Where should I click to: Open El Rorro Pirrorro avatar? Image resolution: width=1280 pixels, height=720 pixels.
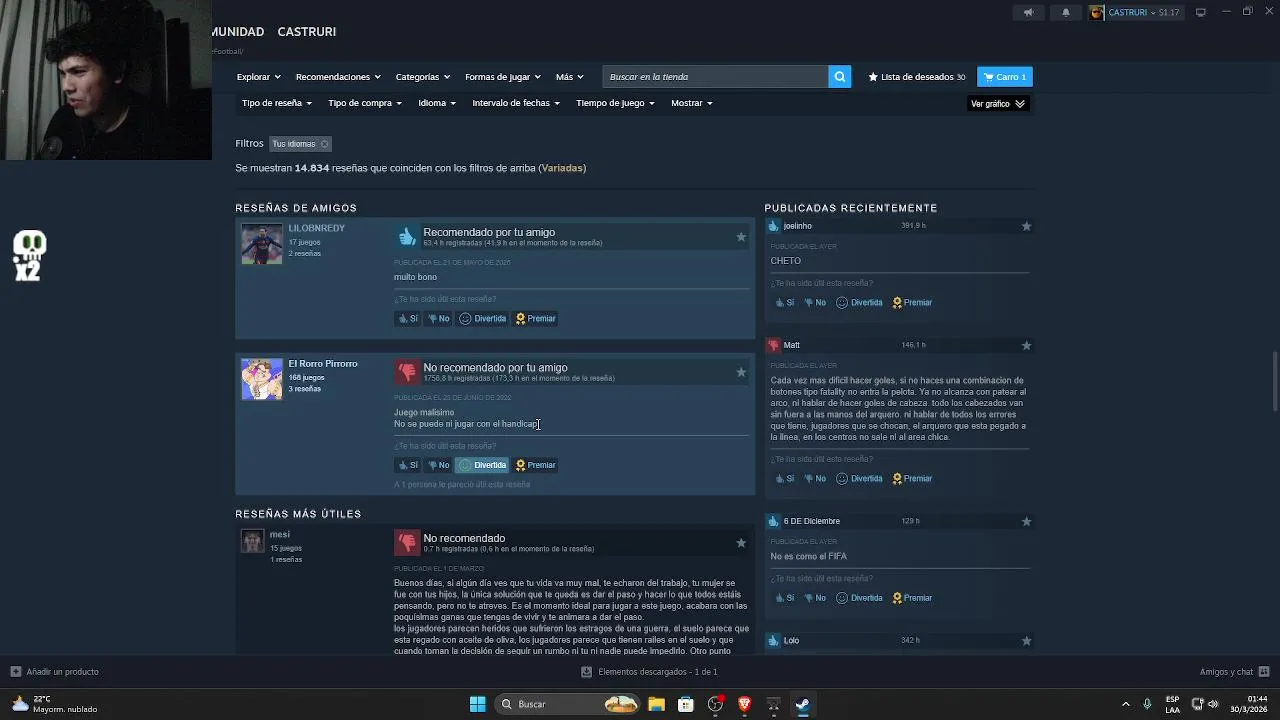pyautogui.click(x=262, y=380)
